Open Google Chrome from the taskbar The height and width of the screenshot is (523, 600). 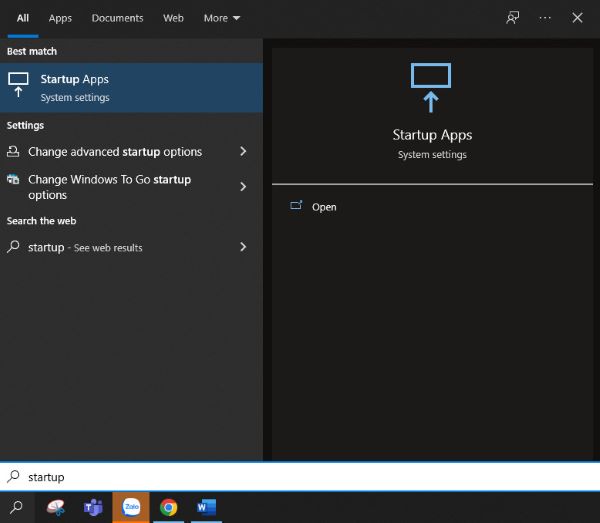168,507
